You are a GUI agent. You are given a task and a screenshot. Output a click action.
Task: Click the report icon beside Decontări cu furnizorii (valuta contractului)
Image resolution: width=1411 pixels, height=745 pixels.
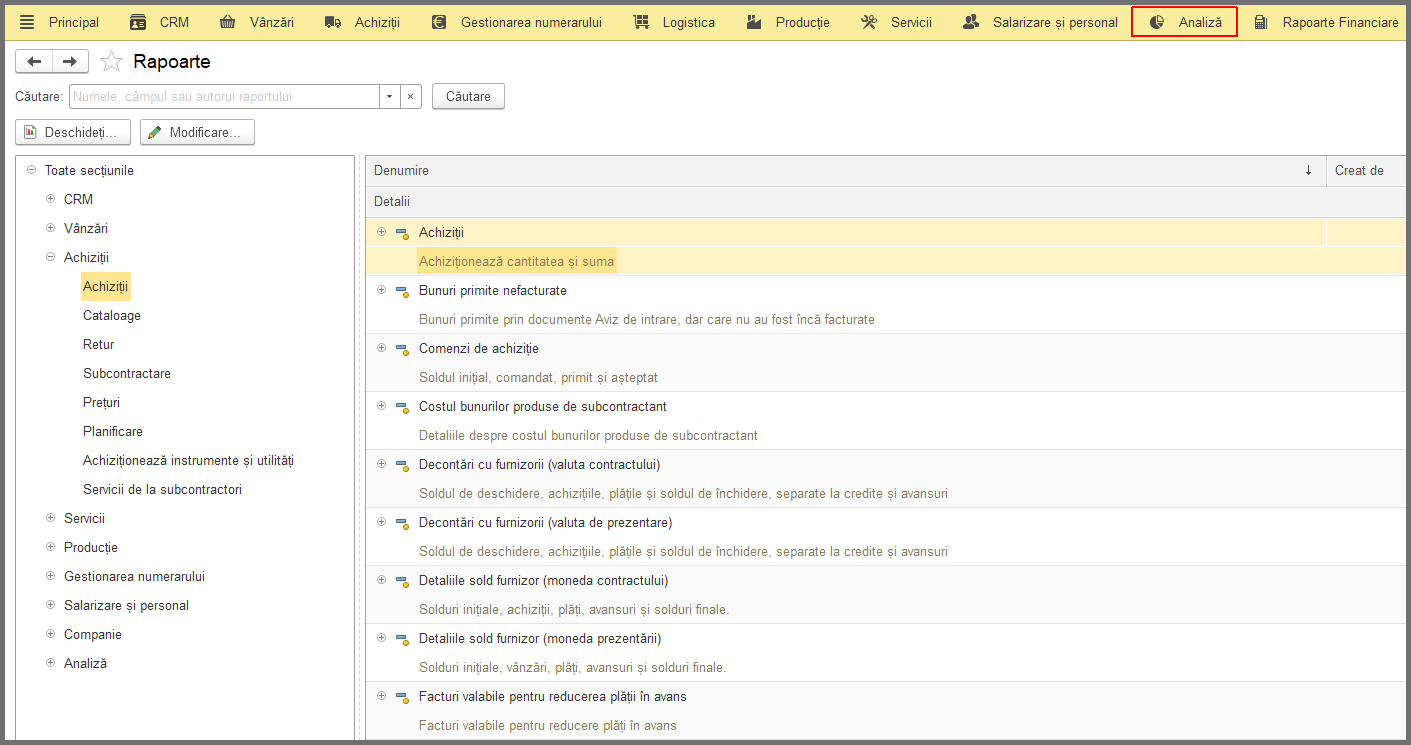(x=402, y=465)
